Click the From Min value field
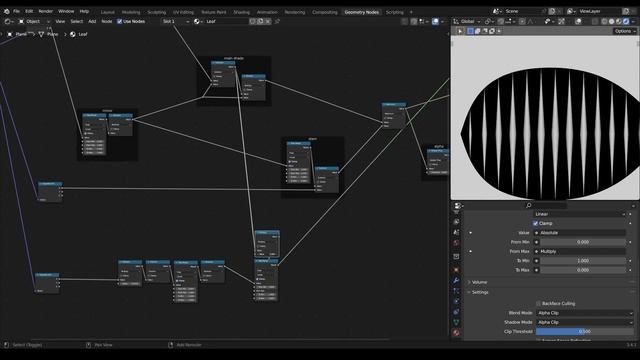Viewport: 640px width, 360px height. point(583,242)
